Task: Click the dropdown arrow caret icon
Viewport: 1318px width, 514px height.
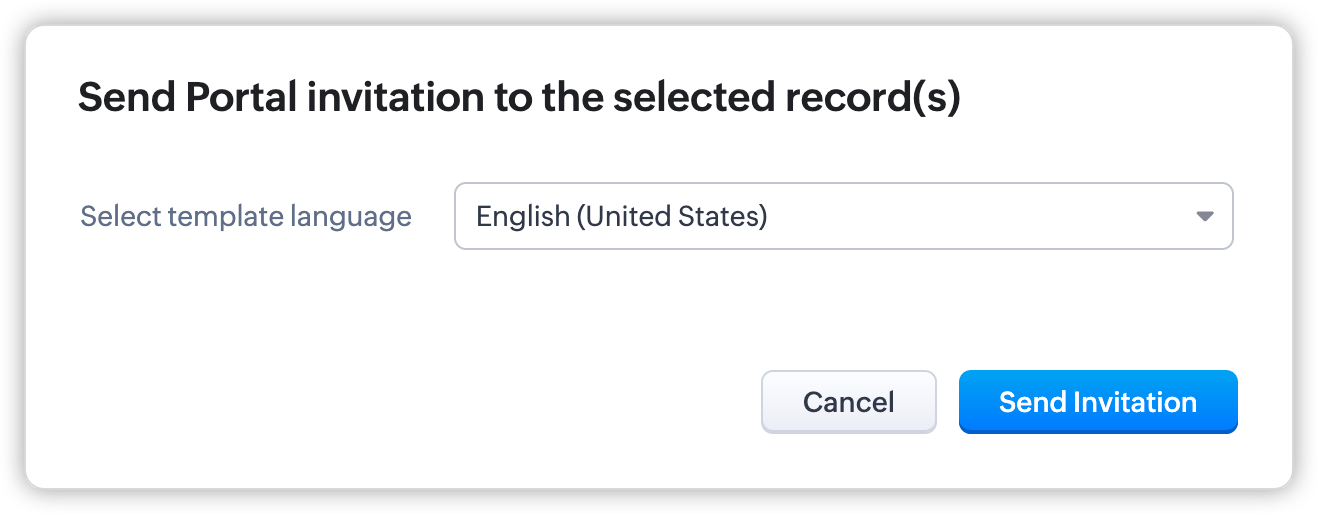Action: coord(1205,216)
